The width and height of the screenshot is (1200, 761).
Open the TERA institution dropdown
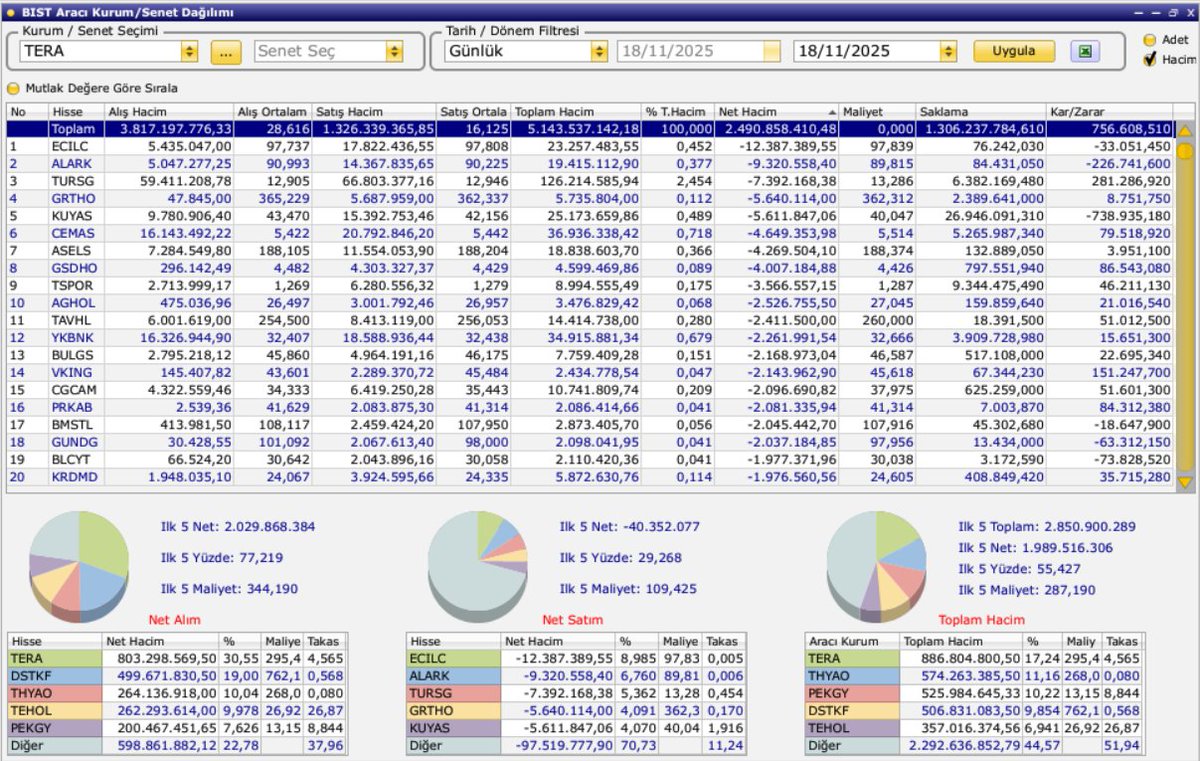tap(190, 51)
